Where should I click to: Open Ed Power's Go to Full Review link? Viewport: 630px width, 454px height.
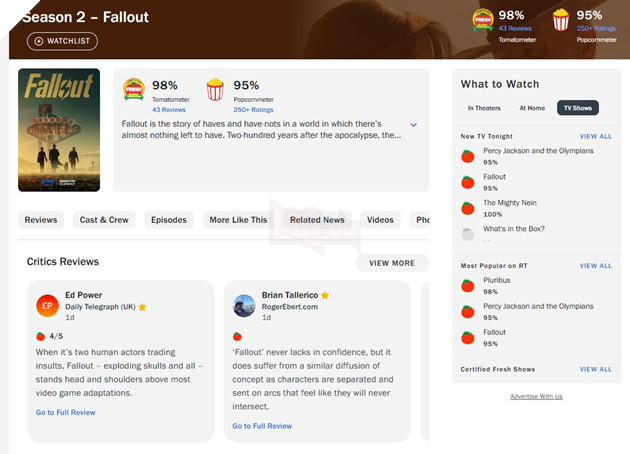click(x=65, y=413)
